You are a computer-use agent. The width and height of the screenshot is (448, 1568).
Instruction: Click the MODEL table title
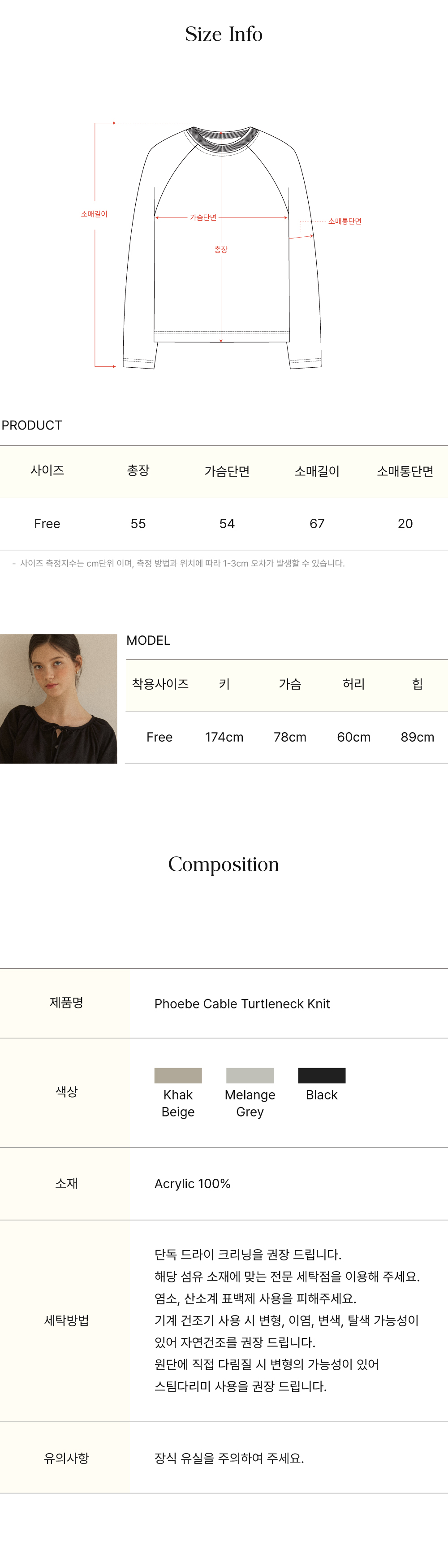(x=148, y=640)
